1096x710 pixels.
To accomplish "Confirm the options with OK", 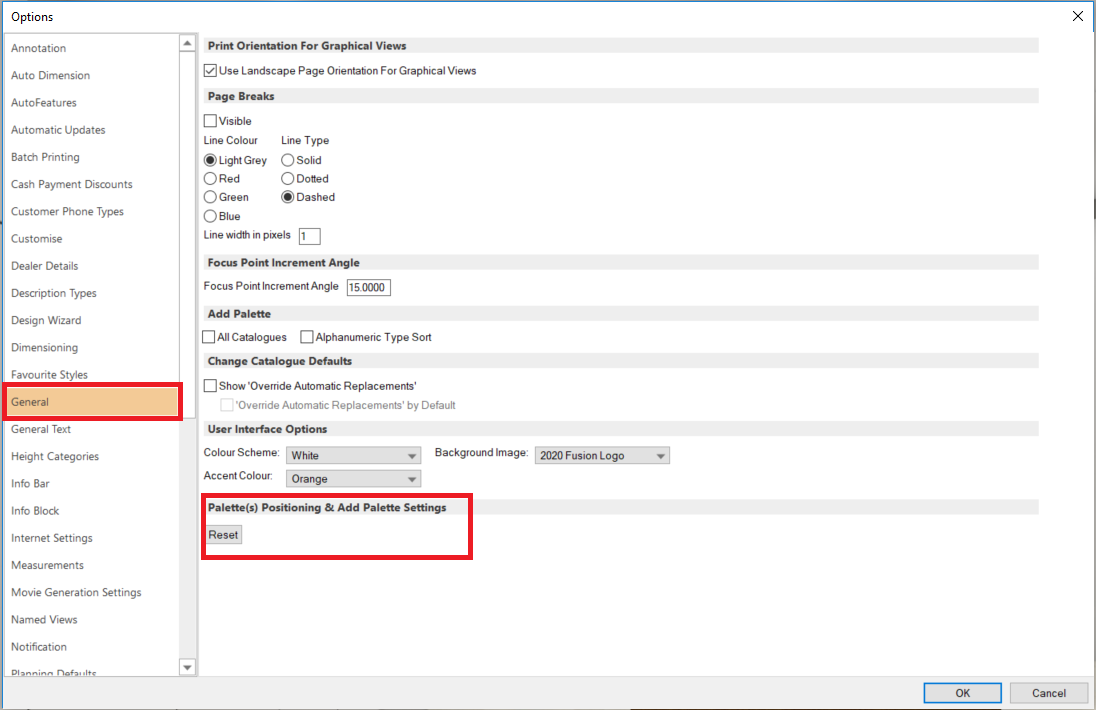I will point(962,693).
